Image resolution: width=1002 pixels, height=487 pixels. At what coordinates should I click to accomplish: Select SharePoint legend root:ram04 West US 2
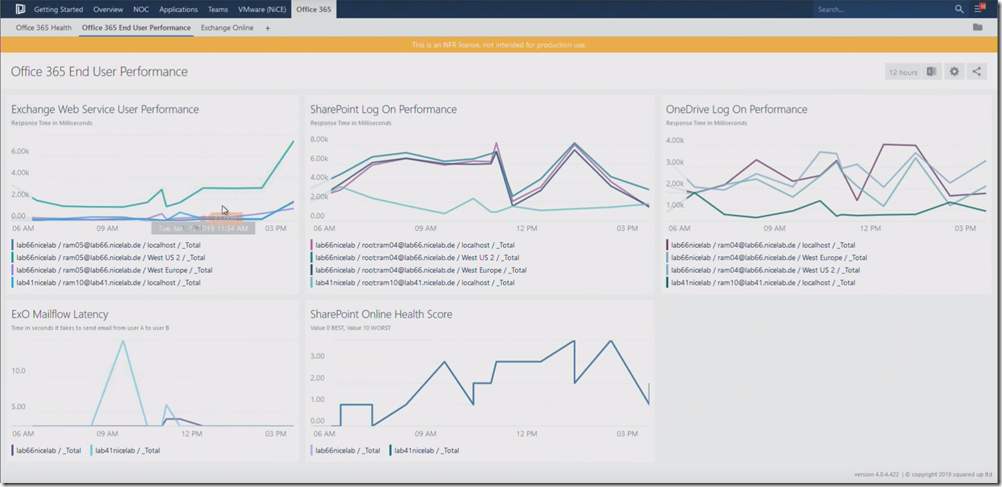click(x=415, y=258)
